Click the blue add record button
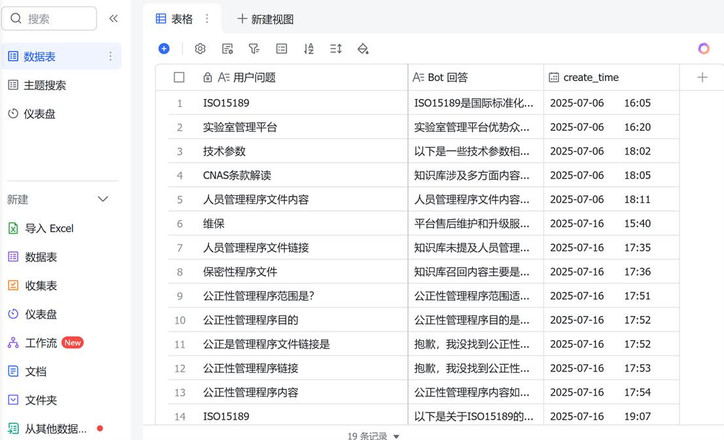 (x=164, y=48)
